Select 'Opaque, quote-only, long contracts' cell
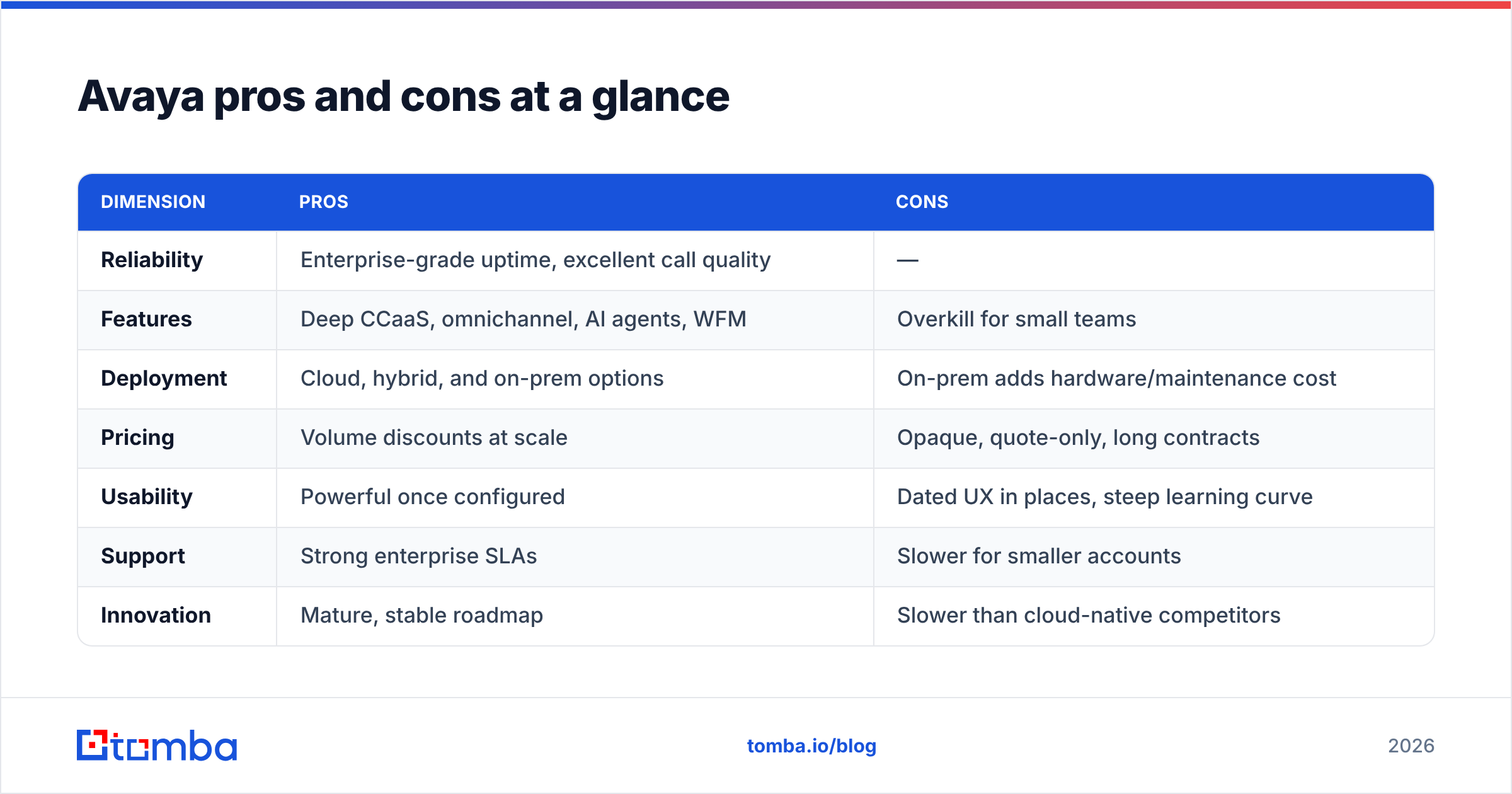Screen dimensions: 1512x794 1154,438
